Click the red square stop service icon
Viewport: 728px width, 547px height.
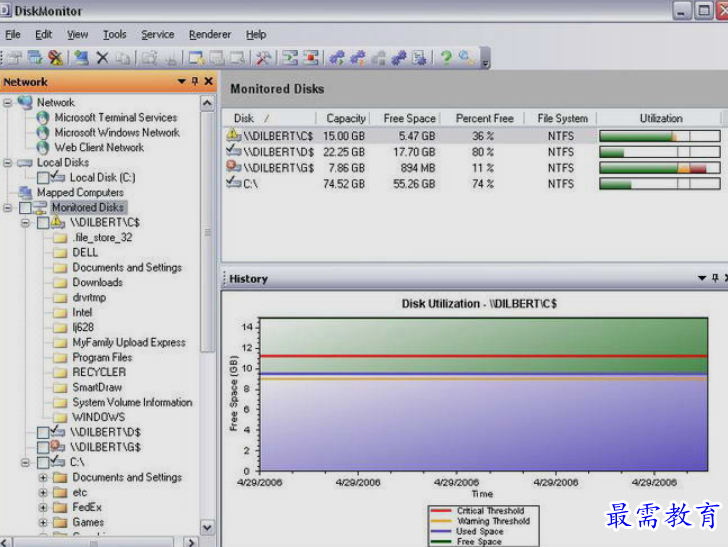[x=311, y=58]
